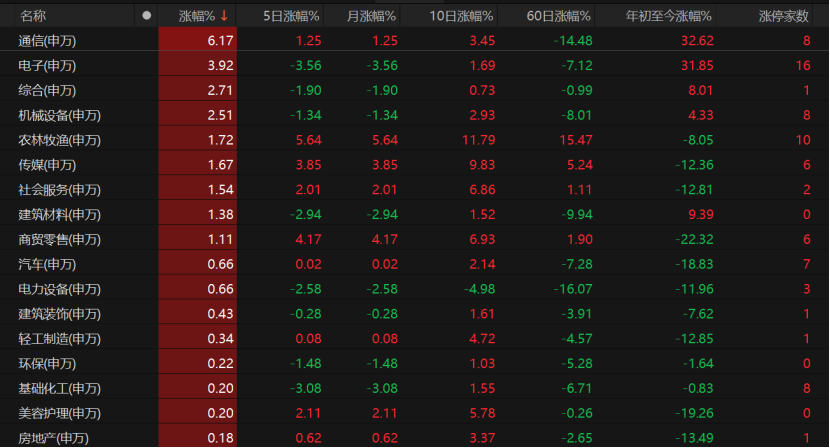The image size is (830, 448).
Task: Click 电力设备 60-day value -16.07
Action: 573,289
